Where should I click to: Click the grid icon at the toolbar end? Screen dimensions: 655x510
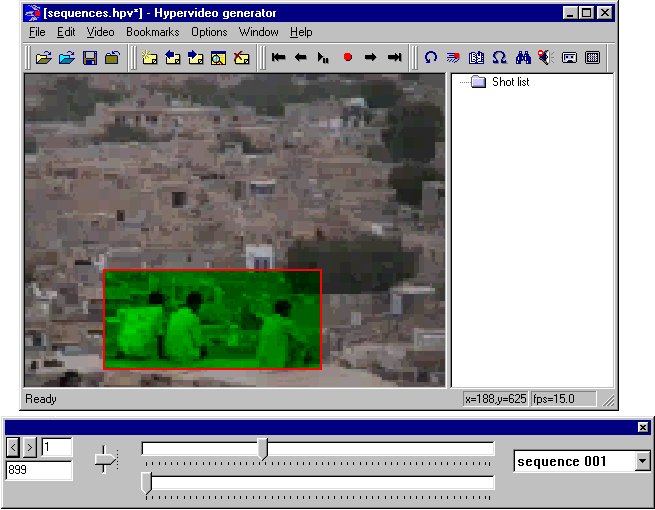(x=592, y=58)
